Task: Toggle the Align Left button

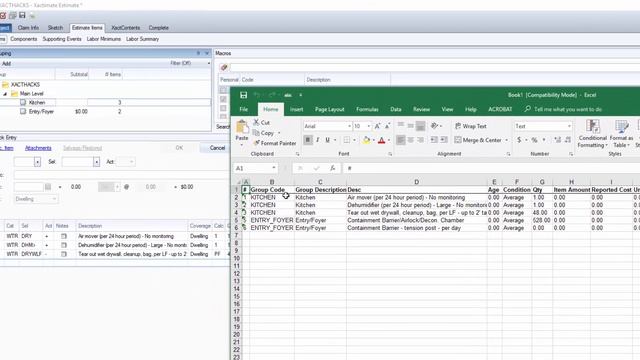Action: pyautogui.click(x=401, y=140)
